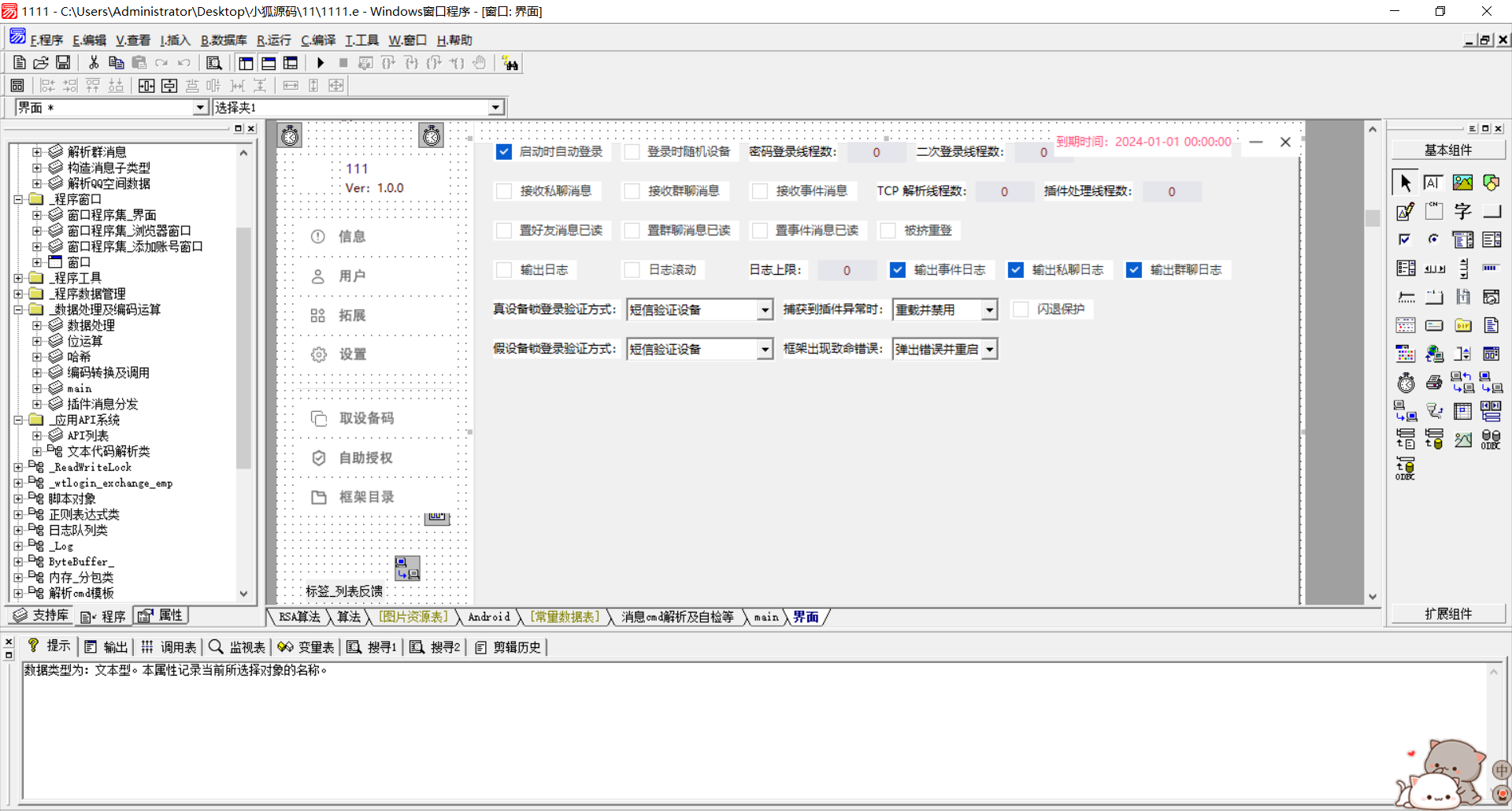Select the clock/timer component in toolbox
Screen dimensions: 1512x811
tap(1406, 383)
